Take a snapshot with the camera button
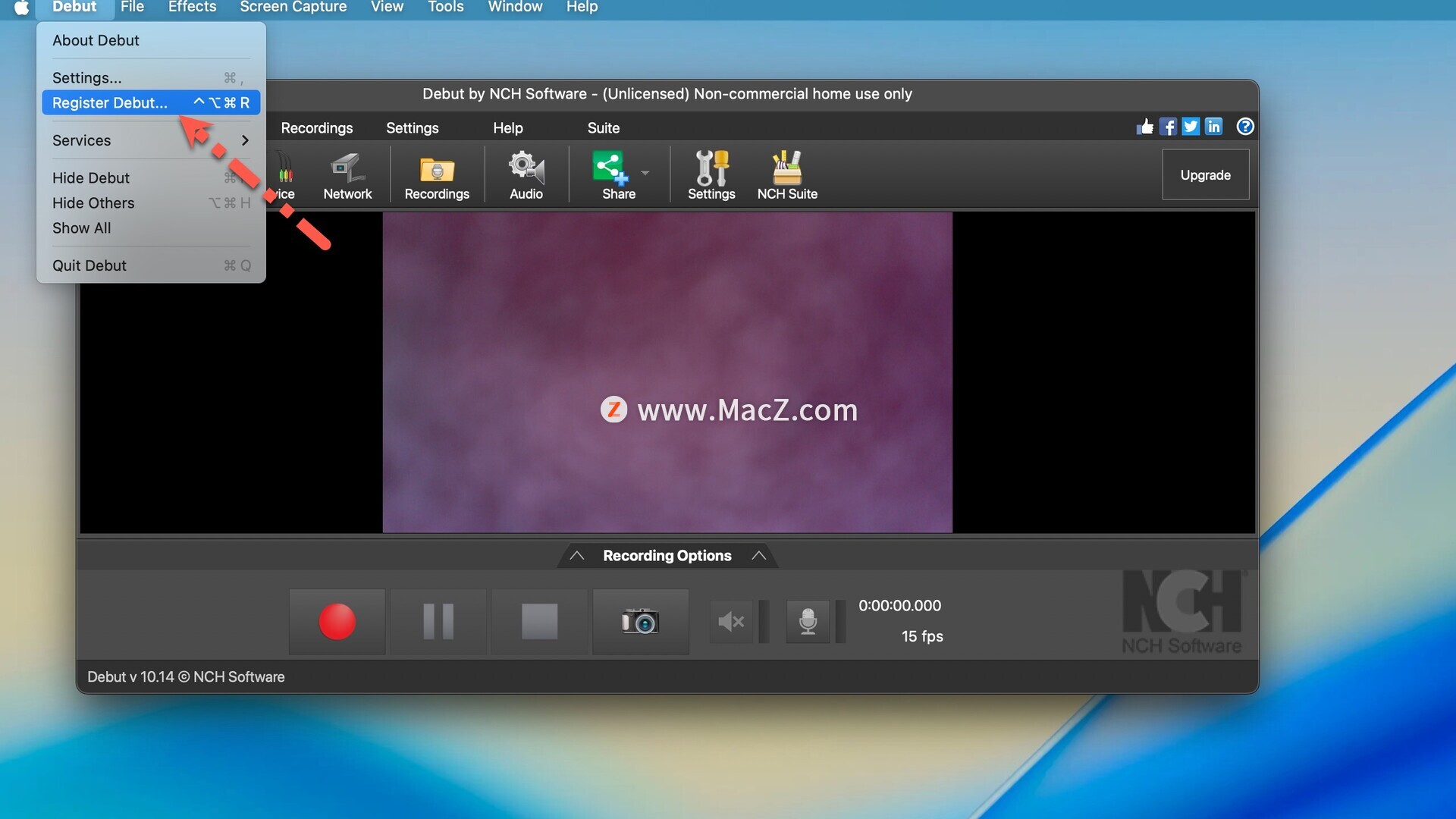 (641, 622)
